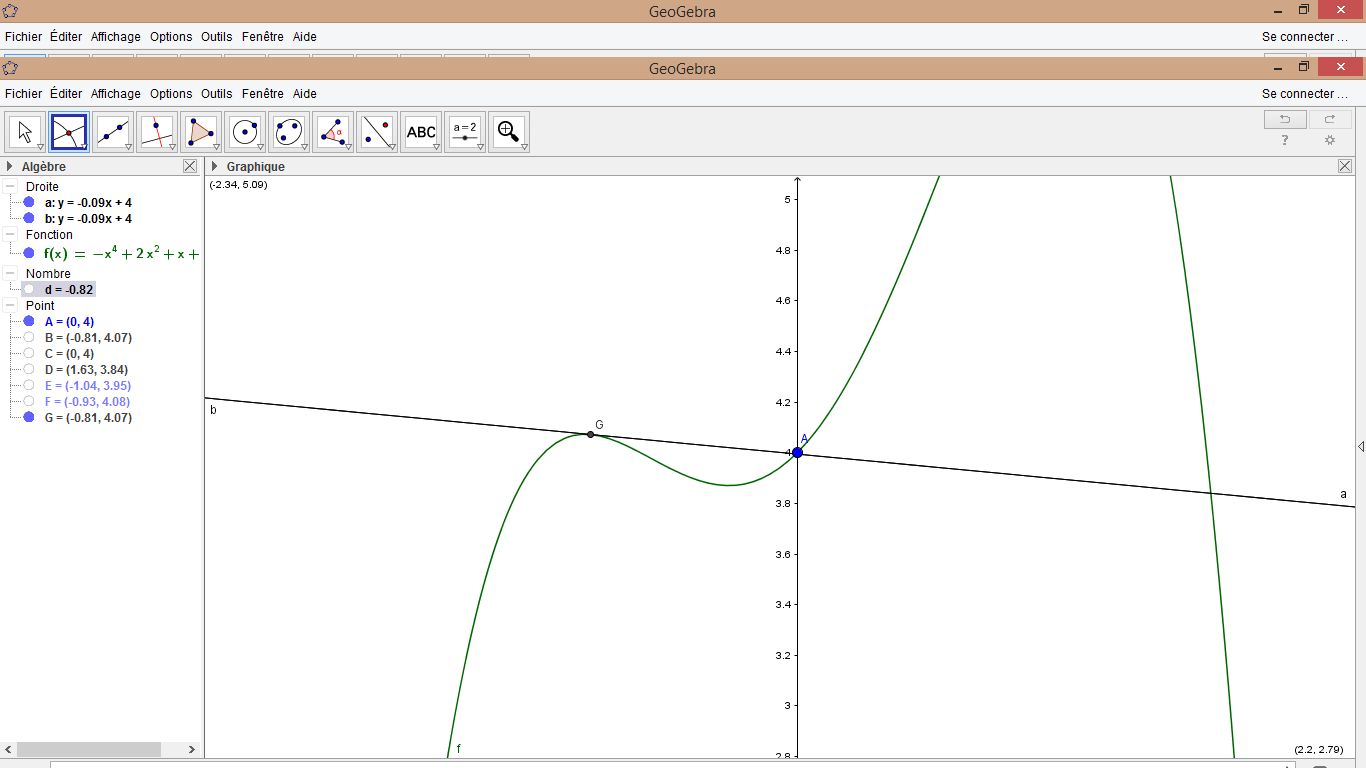This screenshot has width=1366, height=768.
Task: Collapse the Droite category
Action: click(x=10, y=187)
